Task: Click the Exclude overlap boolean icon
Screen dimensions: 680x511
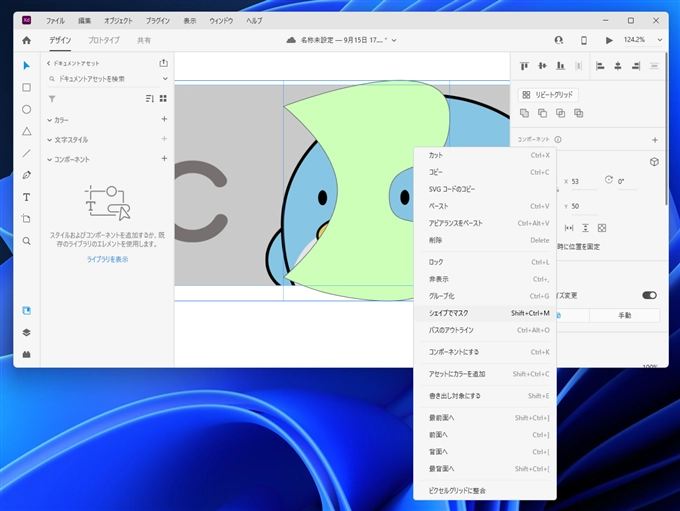Action: pyautogui.click(x=579, y=113)
